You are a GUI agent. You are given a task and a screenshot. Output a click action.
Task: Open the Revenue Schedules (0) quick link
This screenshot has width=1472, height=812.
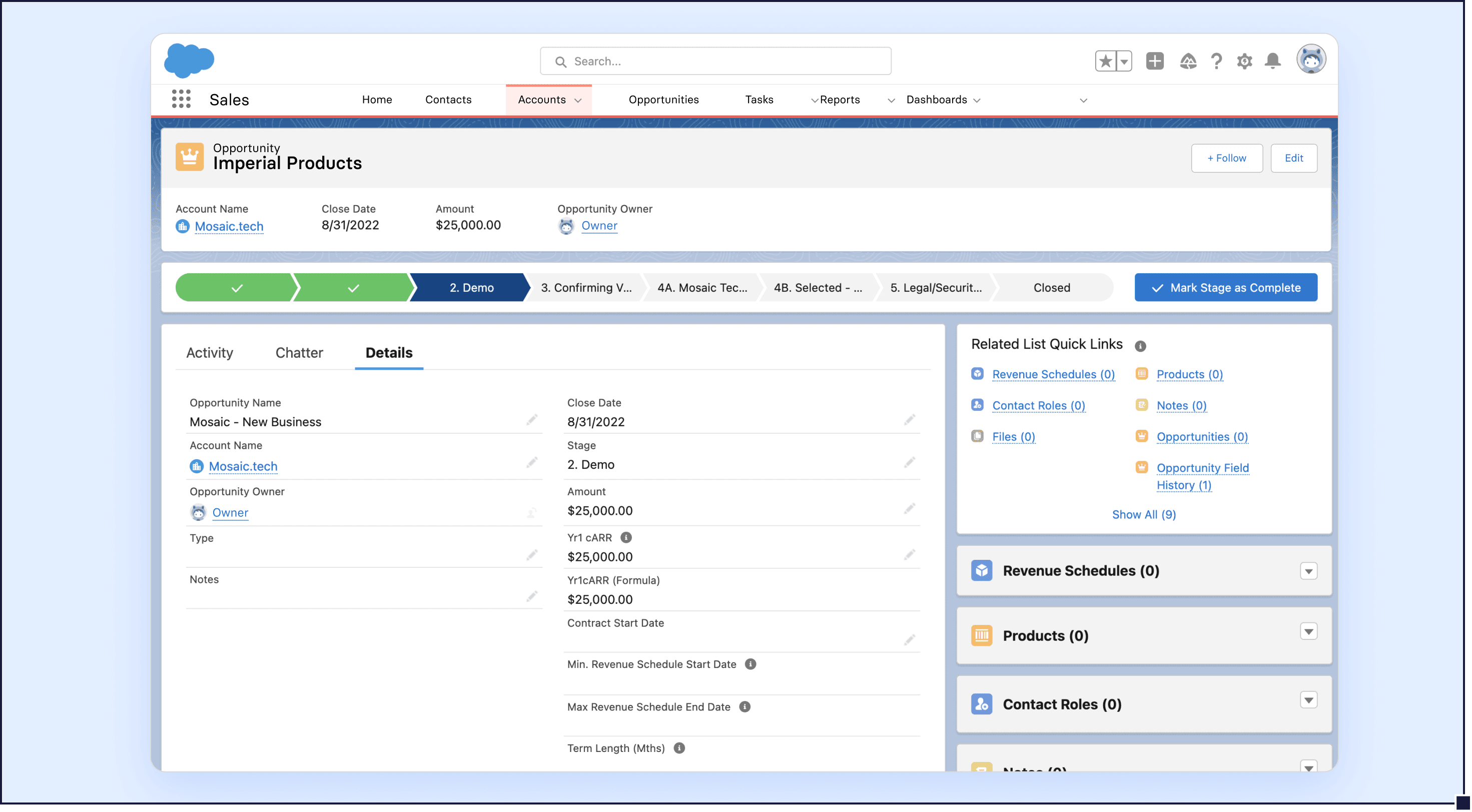(x=1053, y=374)
